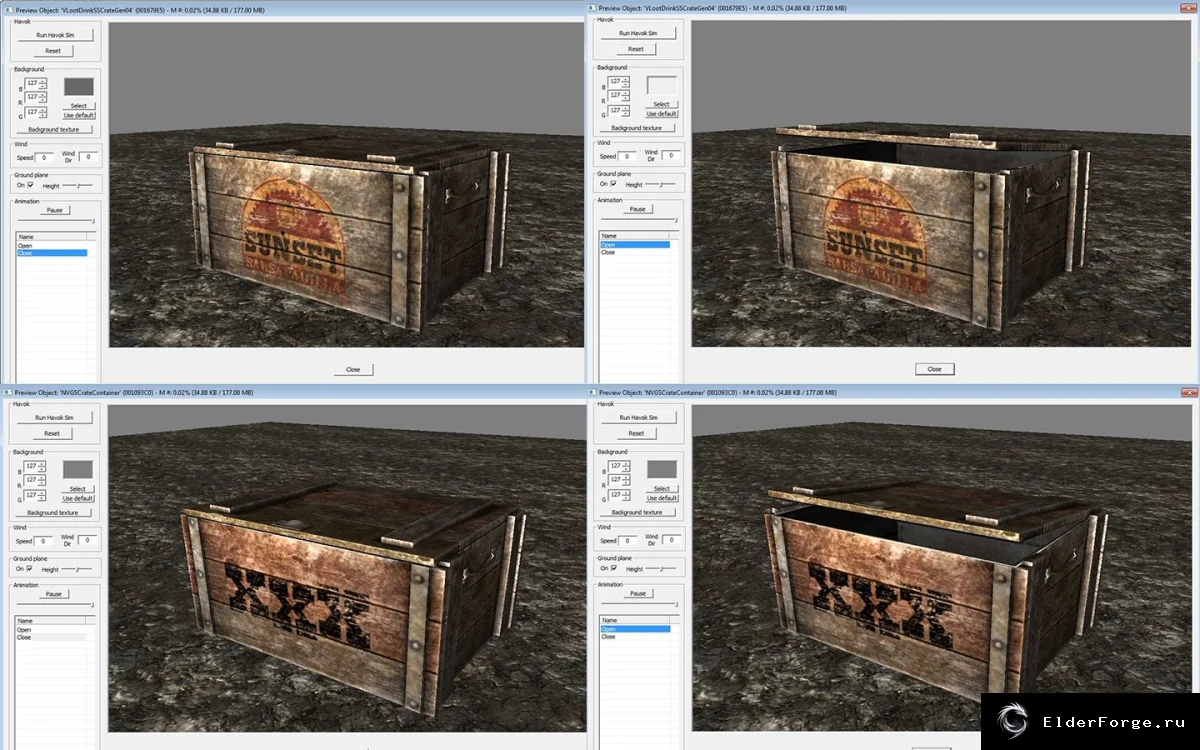This screenshot has width=1200, height=750.
Task: Adjust ground Height slider in open Sunset crate window
Action: (x=661, y=184)
